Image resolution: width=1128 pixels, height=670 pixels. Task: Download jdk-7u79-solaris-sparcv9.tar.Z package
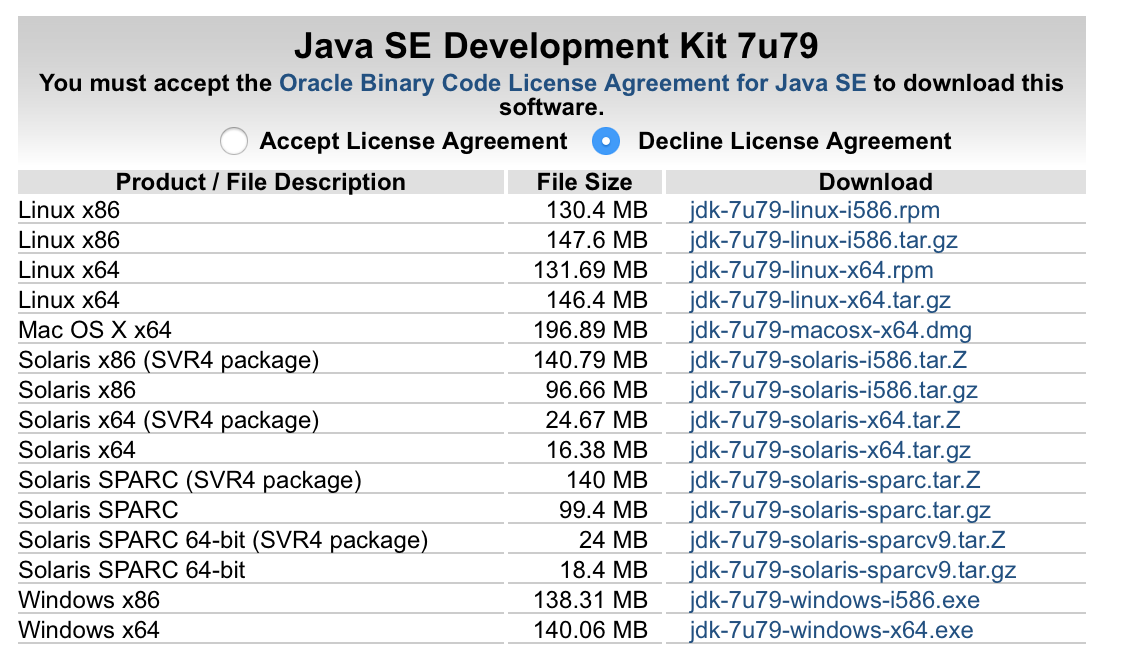pyautogui.click(x=847, y=541)
